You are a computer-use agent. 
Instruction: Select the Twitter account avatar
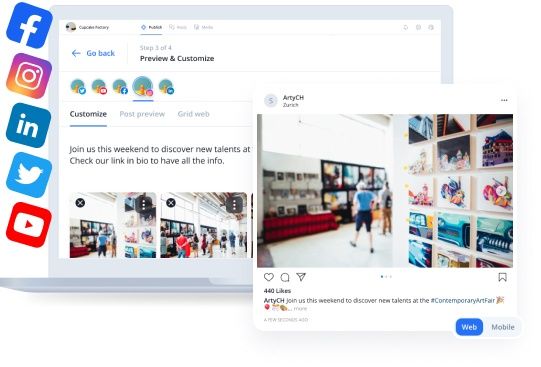pyautogui.click(x=78, y=87)
